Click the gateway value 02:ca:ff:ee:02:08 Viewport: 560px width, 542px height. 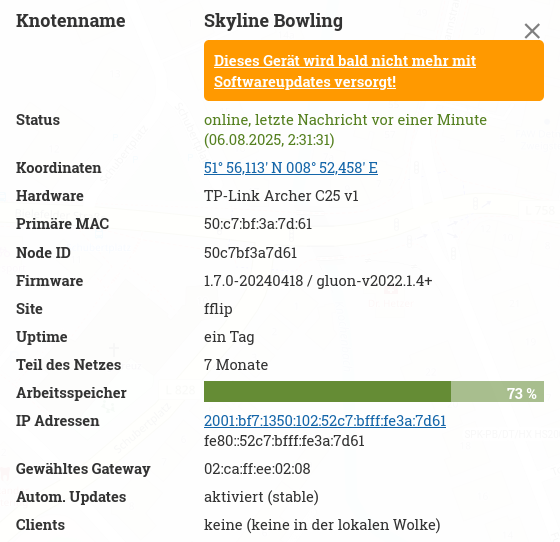click(257, 469)
